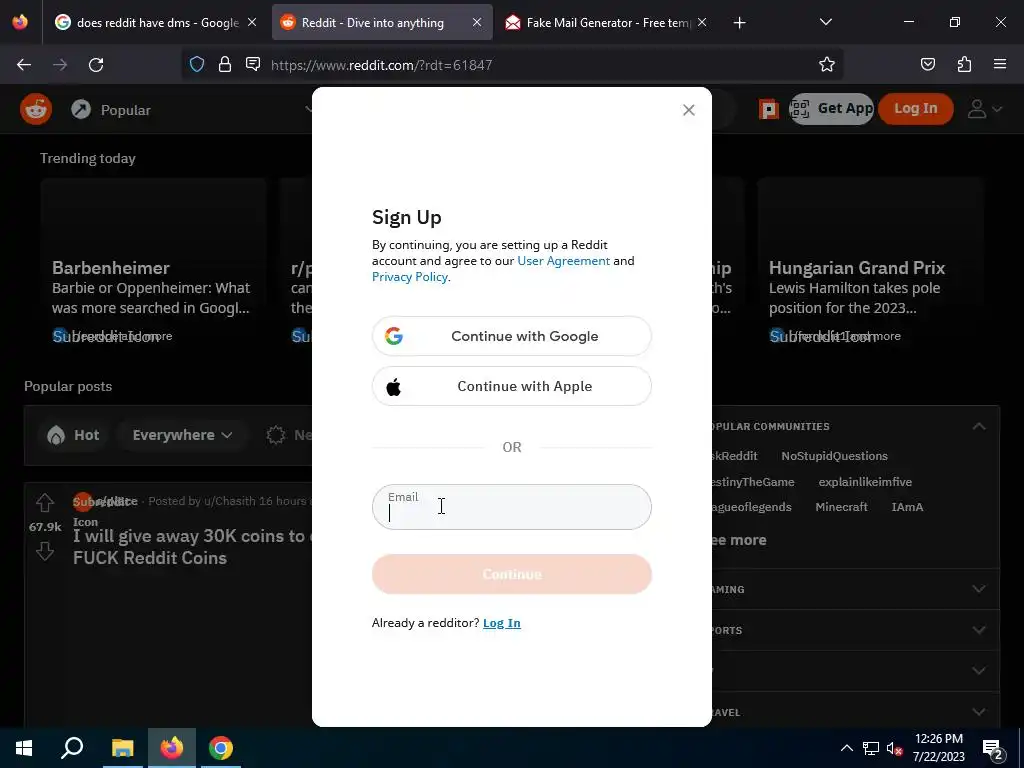Open the Firefox application menu

coord(1000,64)
